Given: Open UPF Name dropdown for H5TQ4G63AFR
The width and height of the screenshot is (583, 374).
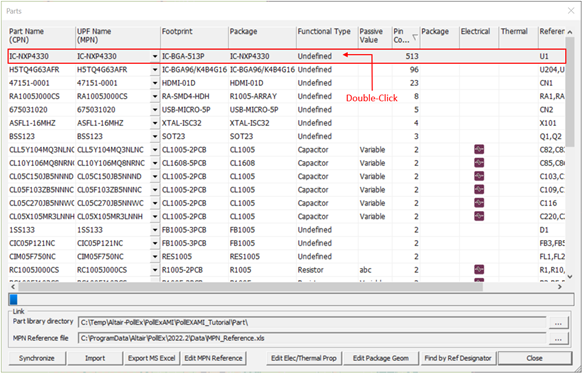Looking at the screenshot, I should click(x=155, y=70).
